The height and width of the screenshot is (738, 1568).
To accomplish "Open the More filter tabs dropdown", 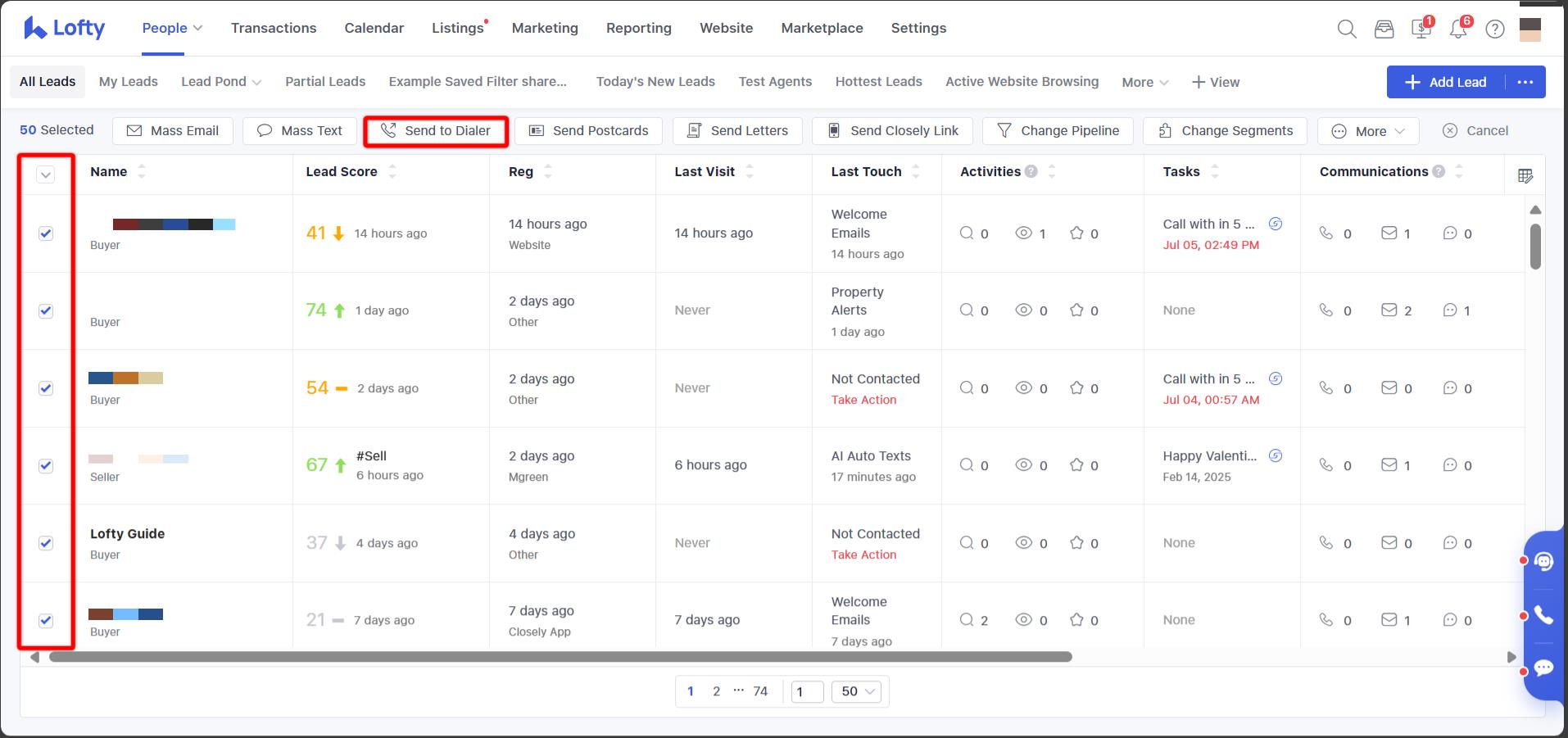I will pos(1144,82).
